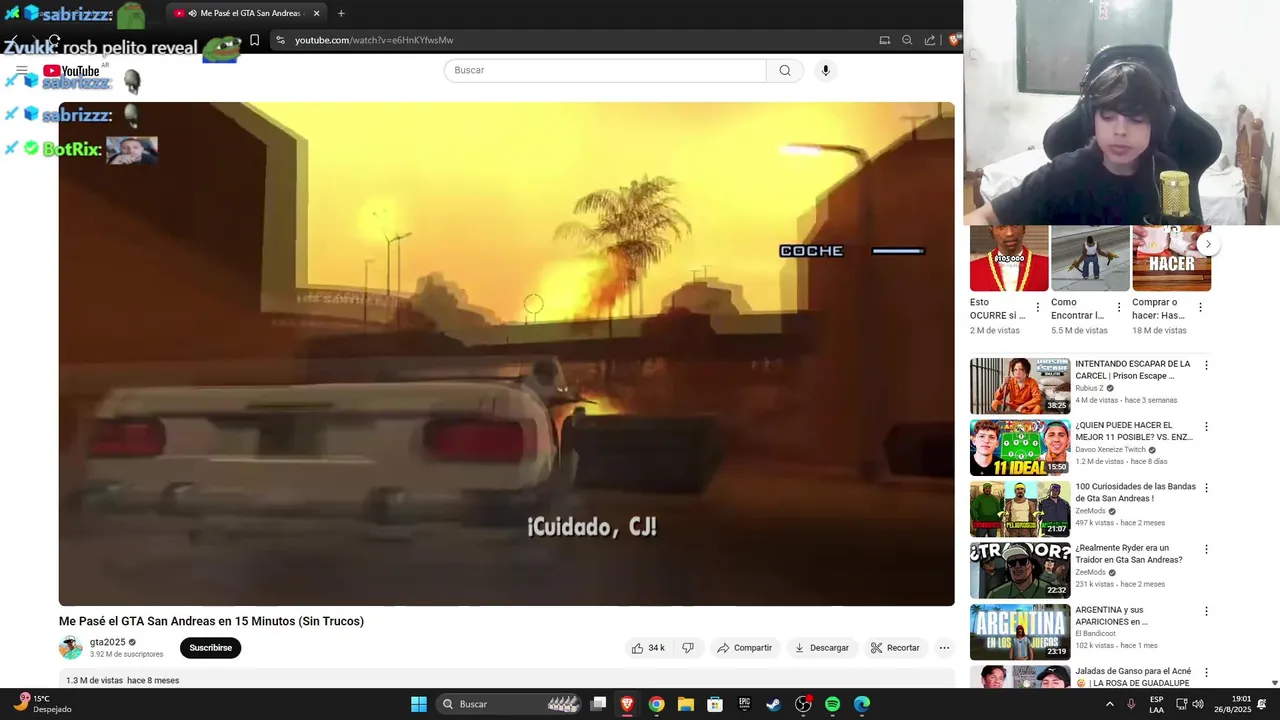Image resolution: width=1280 pixels, height=720 pixels.
Task: Open Rubius Z channel link
Action: click(1089, 388)
